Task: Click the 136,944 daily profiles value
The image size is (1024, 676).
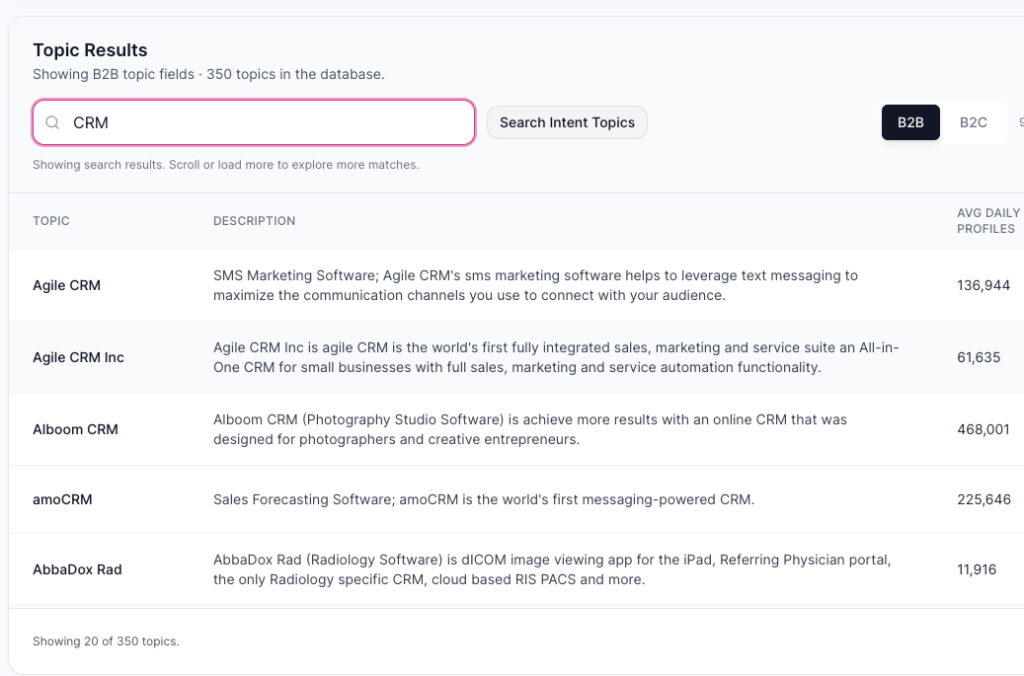Action: point(983,285)
